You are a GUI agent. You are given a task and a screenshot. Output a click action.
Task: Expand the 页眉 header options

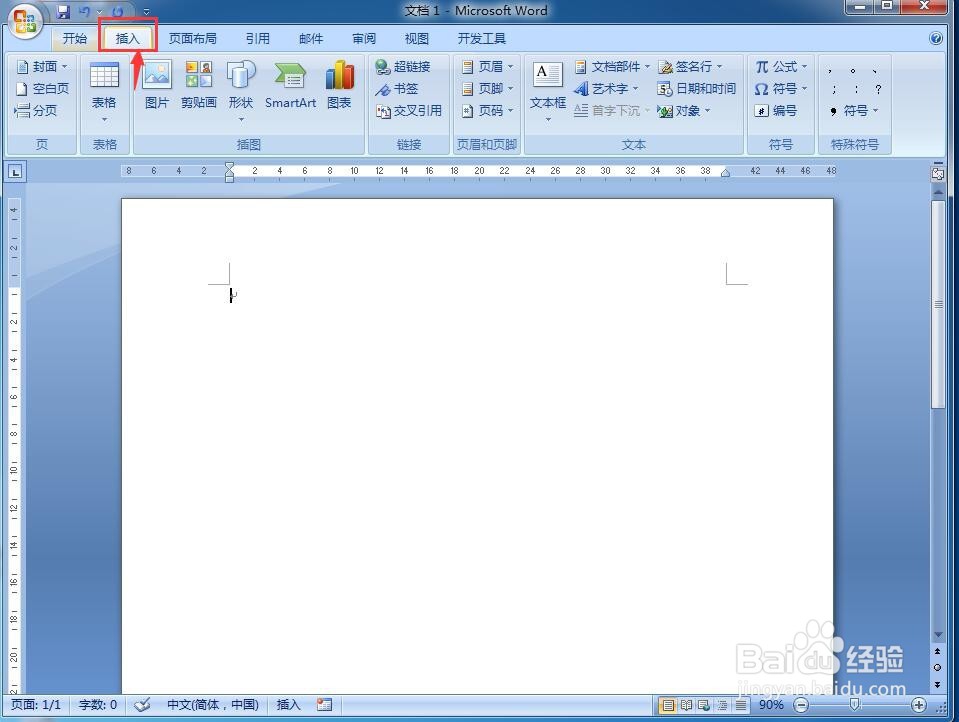click(x=487, y=66)
